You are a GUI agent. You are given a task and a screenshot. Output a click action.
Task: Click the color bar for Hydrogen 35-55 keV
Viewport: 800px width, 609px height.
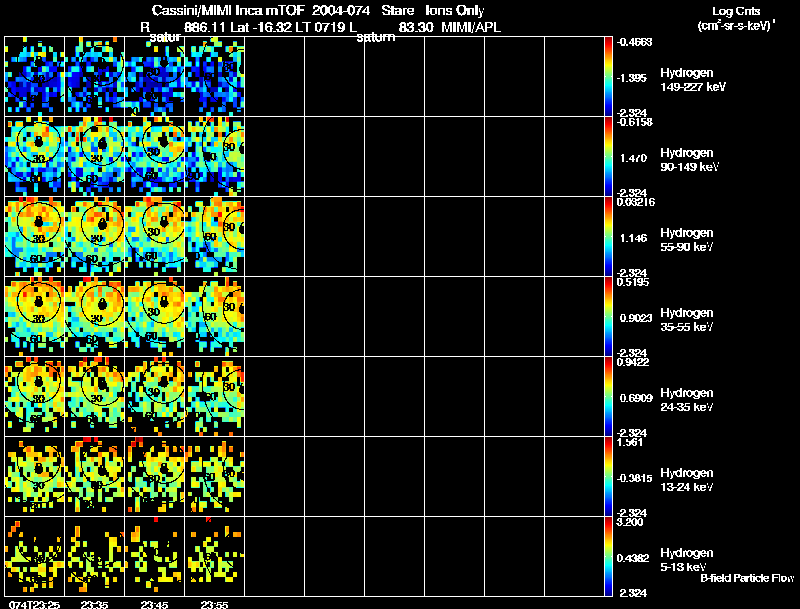tap(608, 317)
